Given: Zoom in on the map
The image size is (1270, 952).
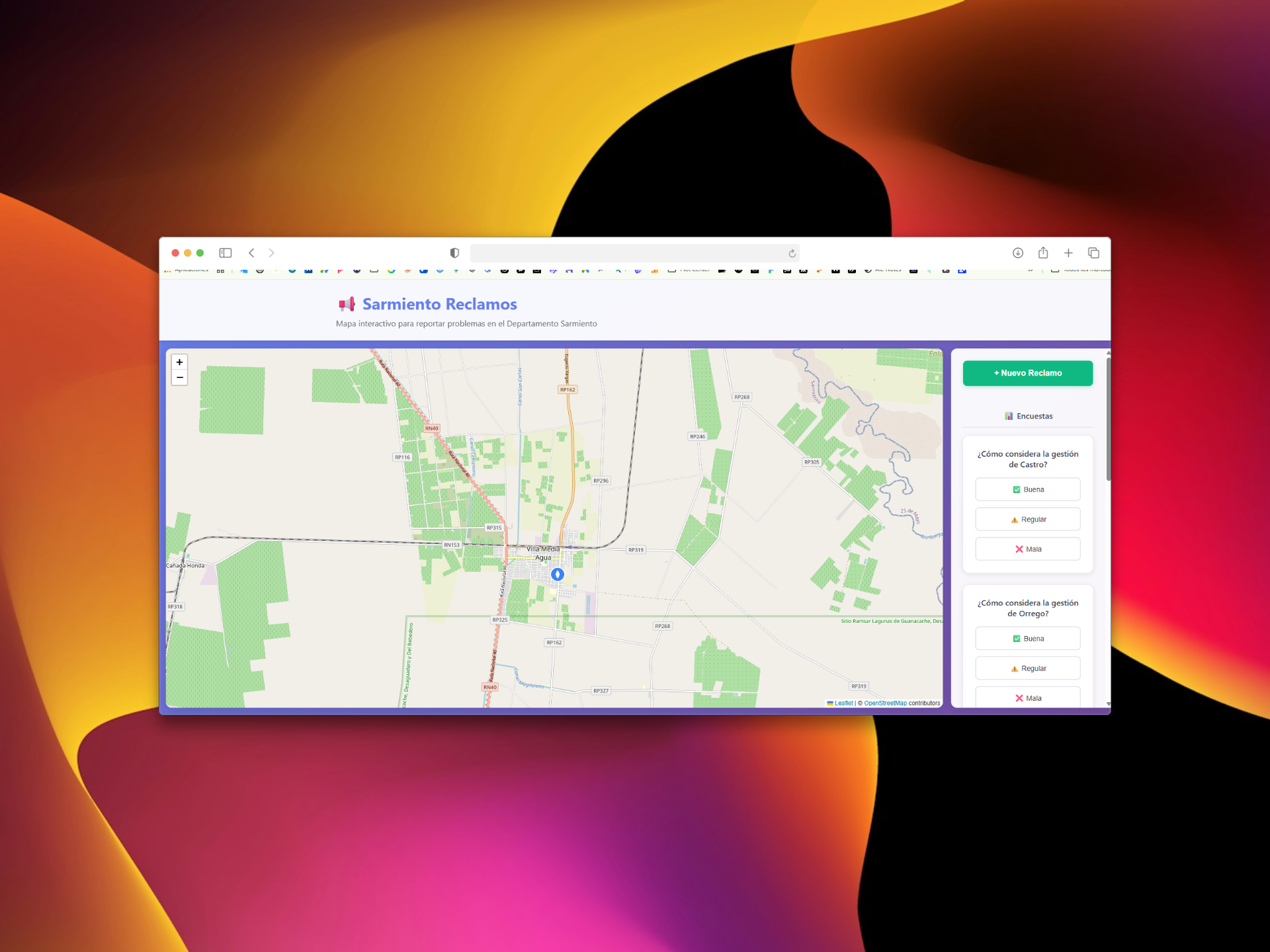Looking at the screenshot, I should [179, 362].
